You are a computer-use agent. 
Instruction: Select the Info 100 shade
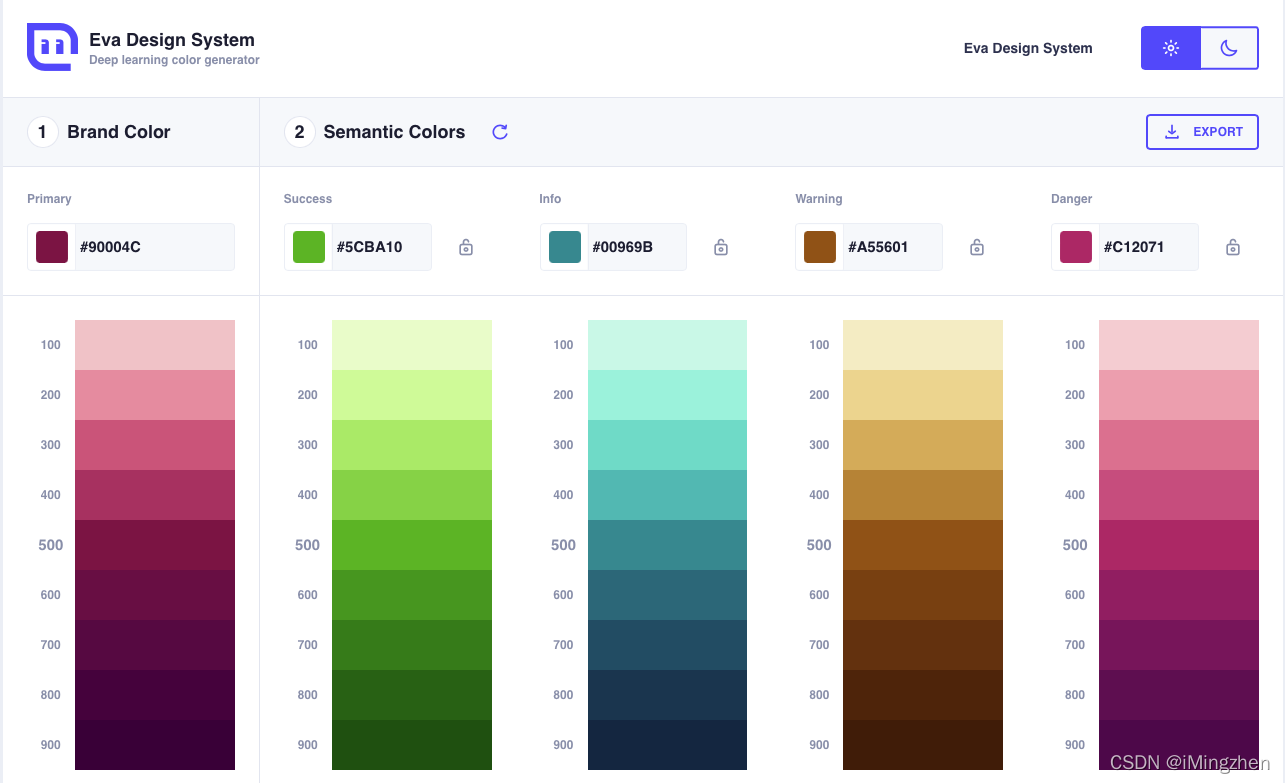[x=667, y=345]
